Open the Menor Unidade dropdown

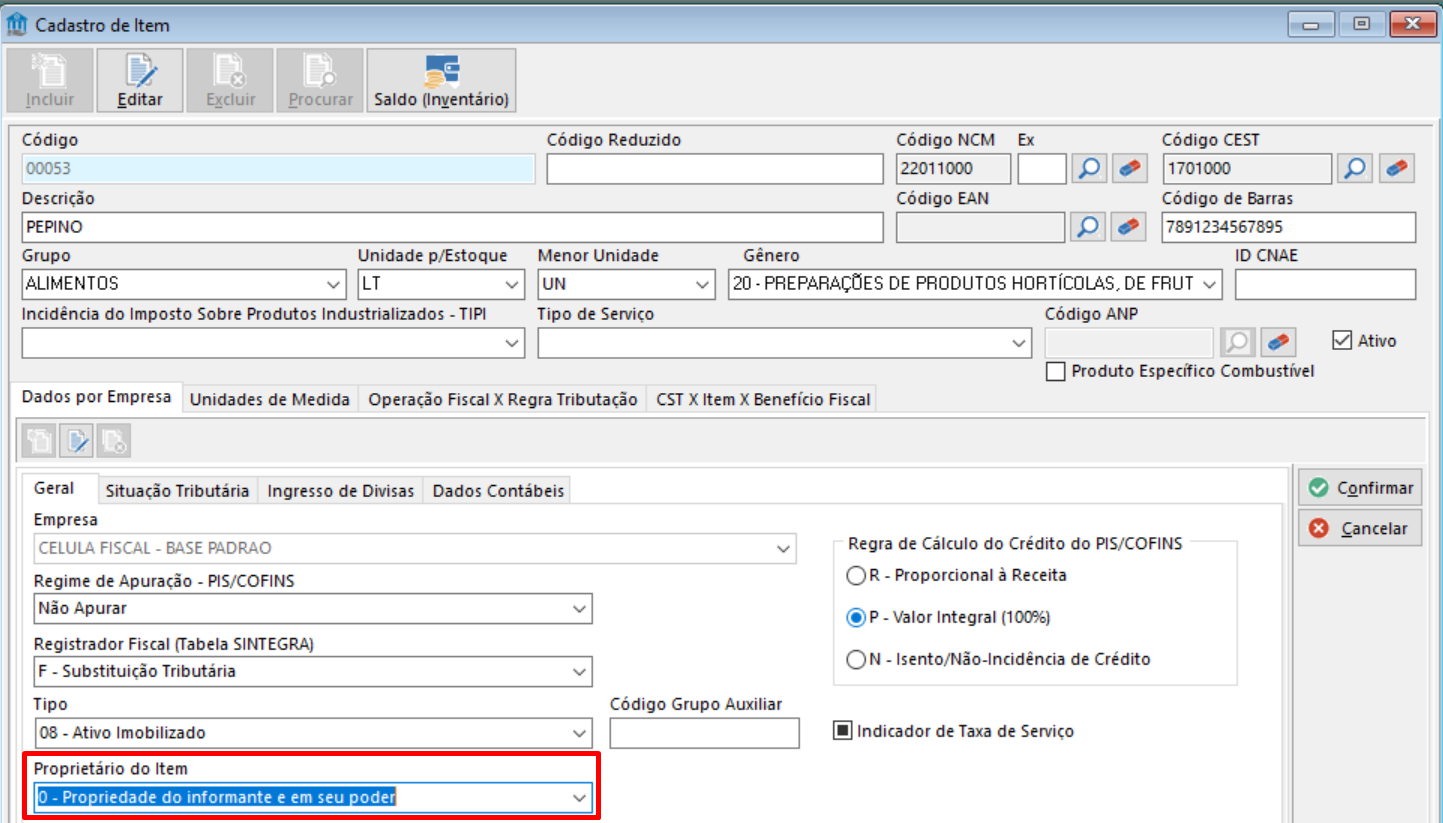point(704,284)
